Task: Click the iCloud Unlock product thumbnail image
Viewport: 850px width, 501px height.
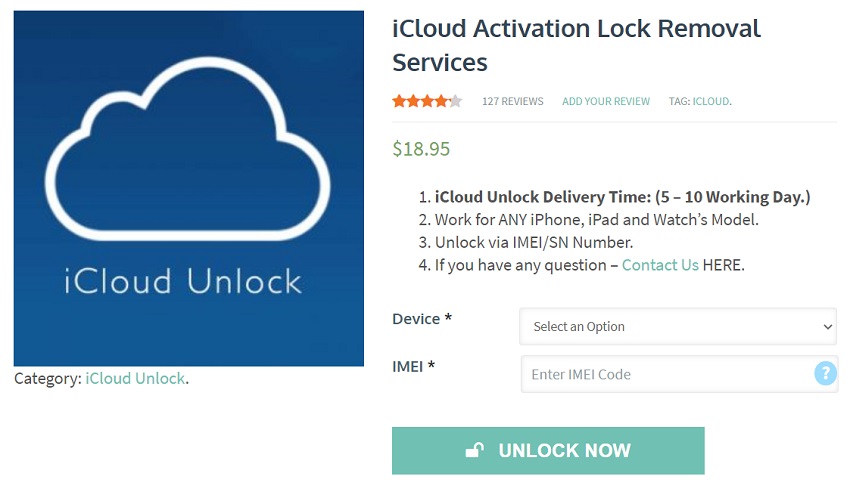Action: pos(189,188)
